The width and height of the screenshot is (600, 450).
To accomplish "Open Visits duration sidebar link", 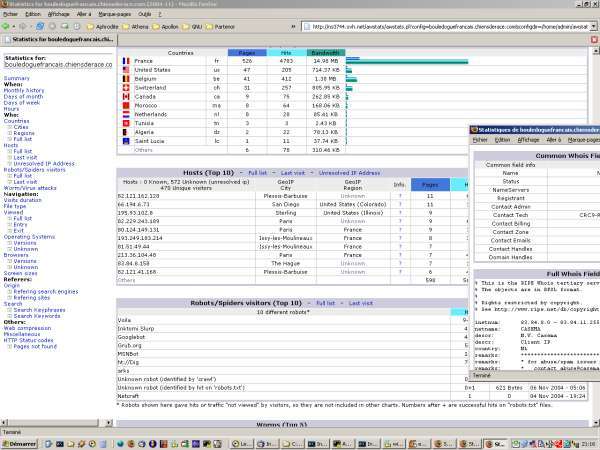I will pyautogui.click(x=23, y=200).
